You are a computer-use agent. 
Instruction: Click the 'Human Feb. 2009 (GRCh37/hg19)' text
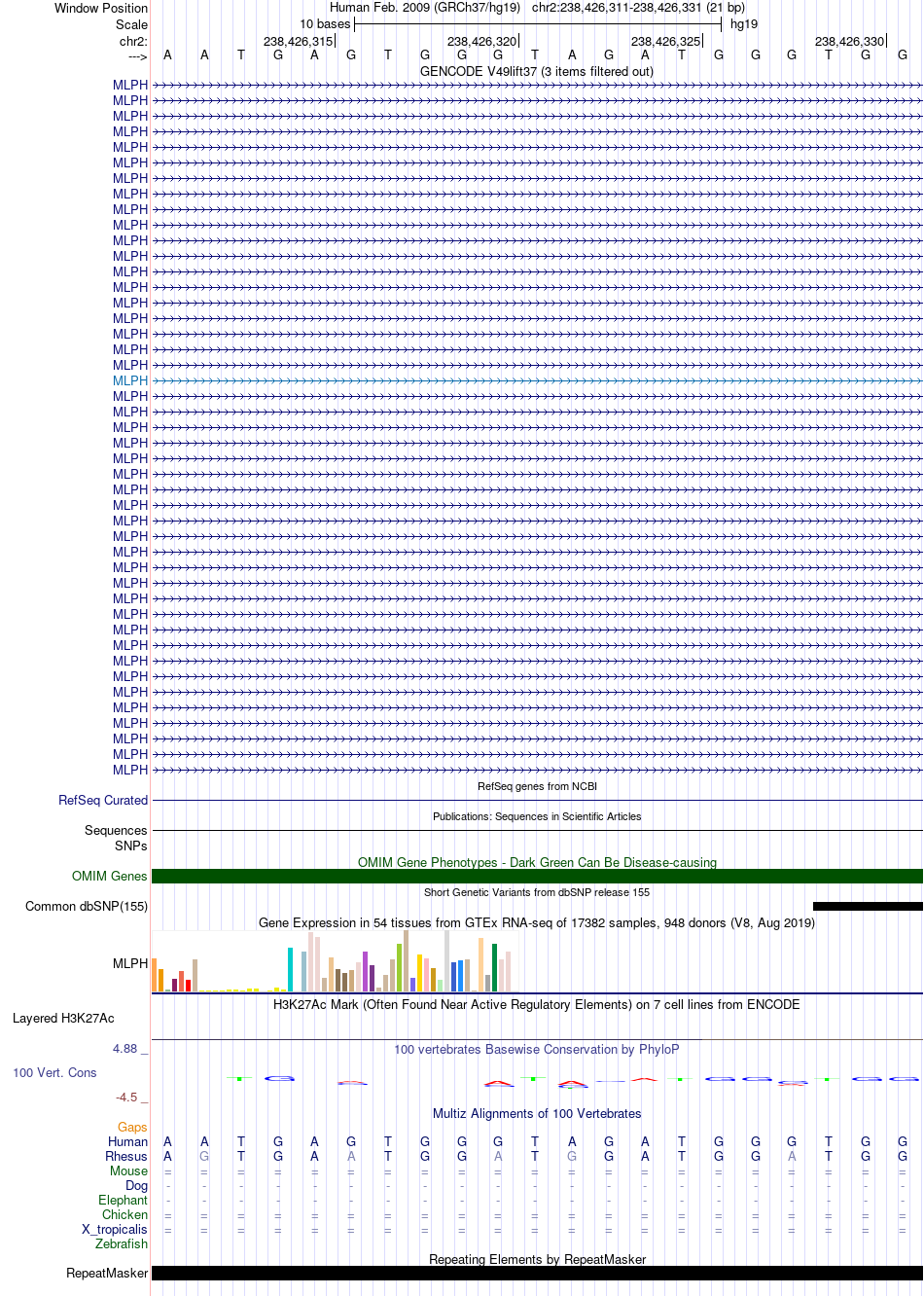pyautogui.click(x=425, y=8)
